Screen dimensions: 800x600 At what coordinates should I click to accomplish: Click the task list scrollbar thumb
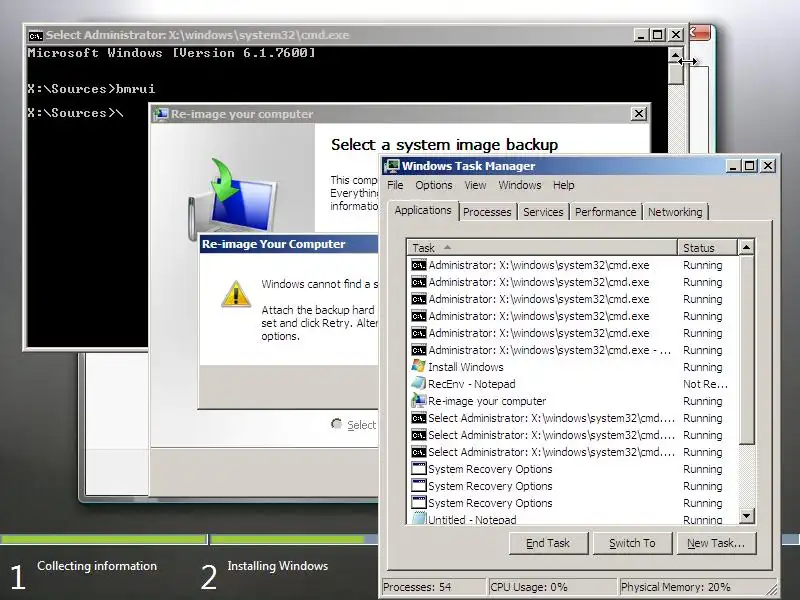(746, 350)
